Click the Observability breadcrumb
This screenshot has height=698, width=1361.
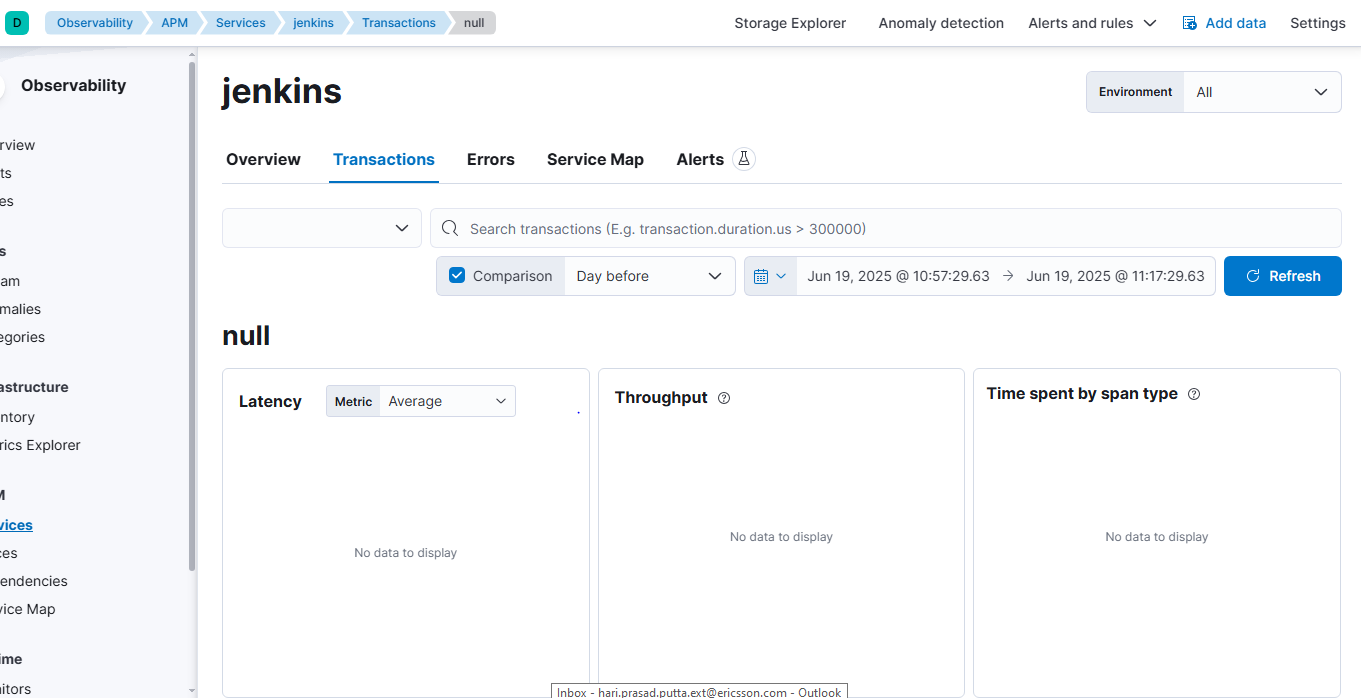click(x=94, y=23)
